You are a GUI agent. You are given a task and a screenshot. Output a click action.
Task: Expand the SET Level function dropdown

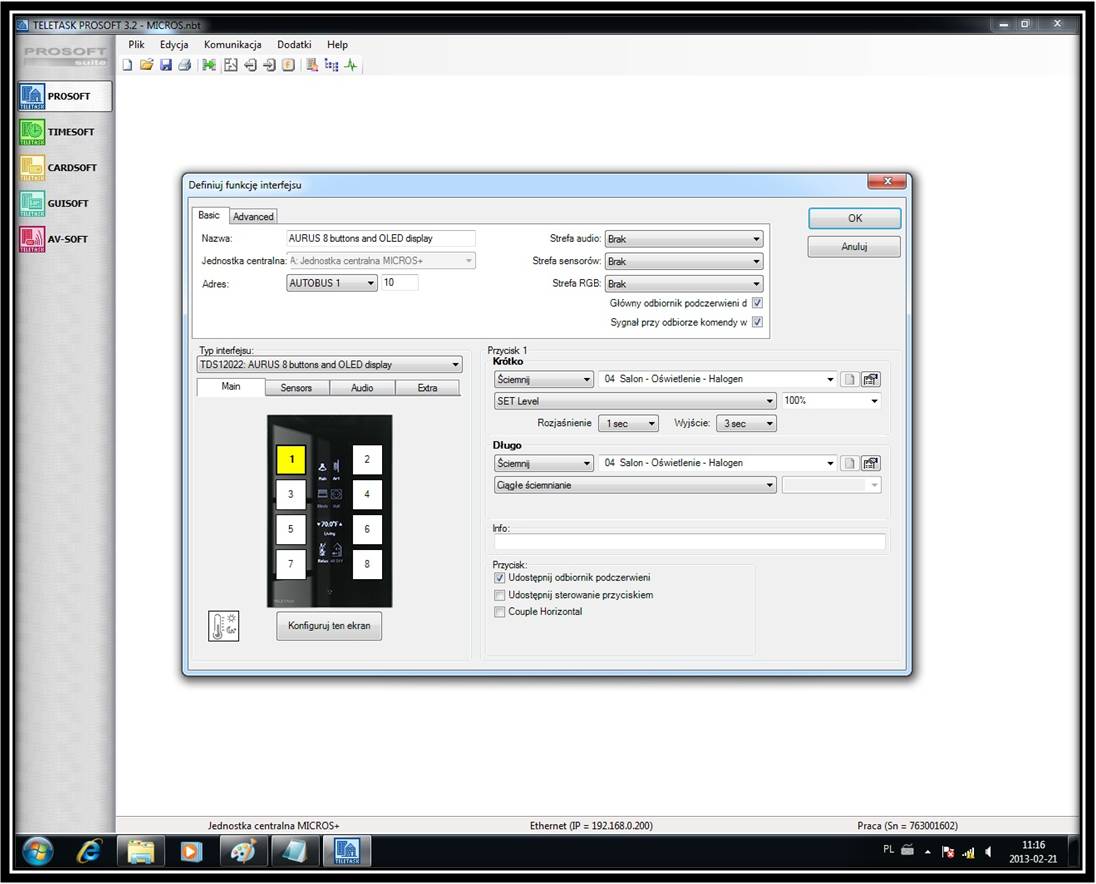(x=635, y=401)
